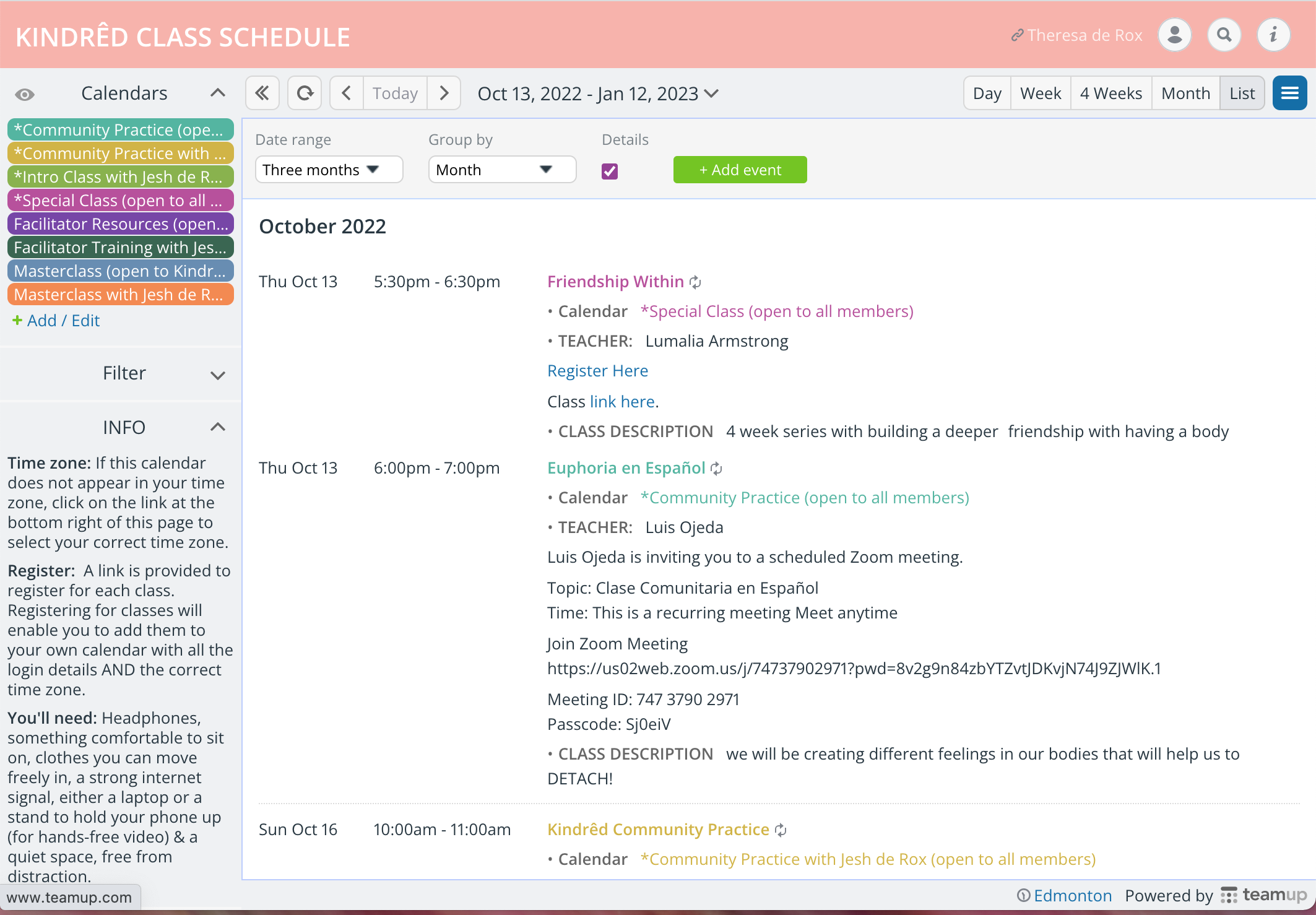Go to next date range arrow
1316x915 pixels.
pos(444,93)
